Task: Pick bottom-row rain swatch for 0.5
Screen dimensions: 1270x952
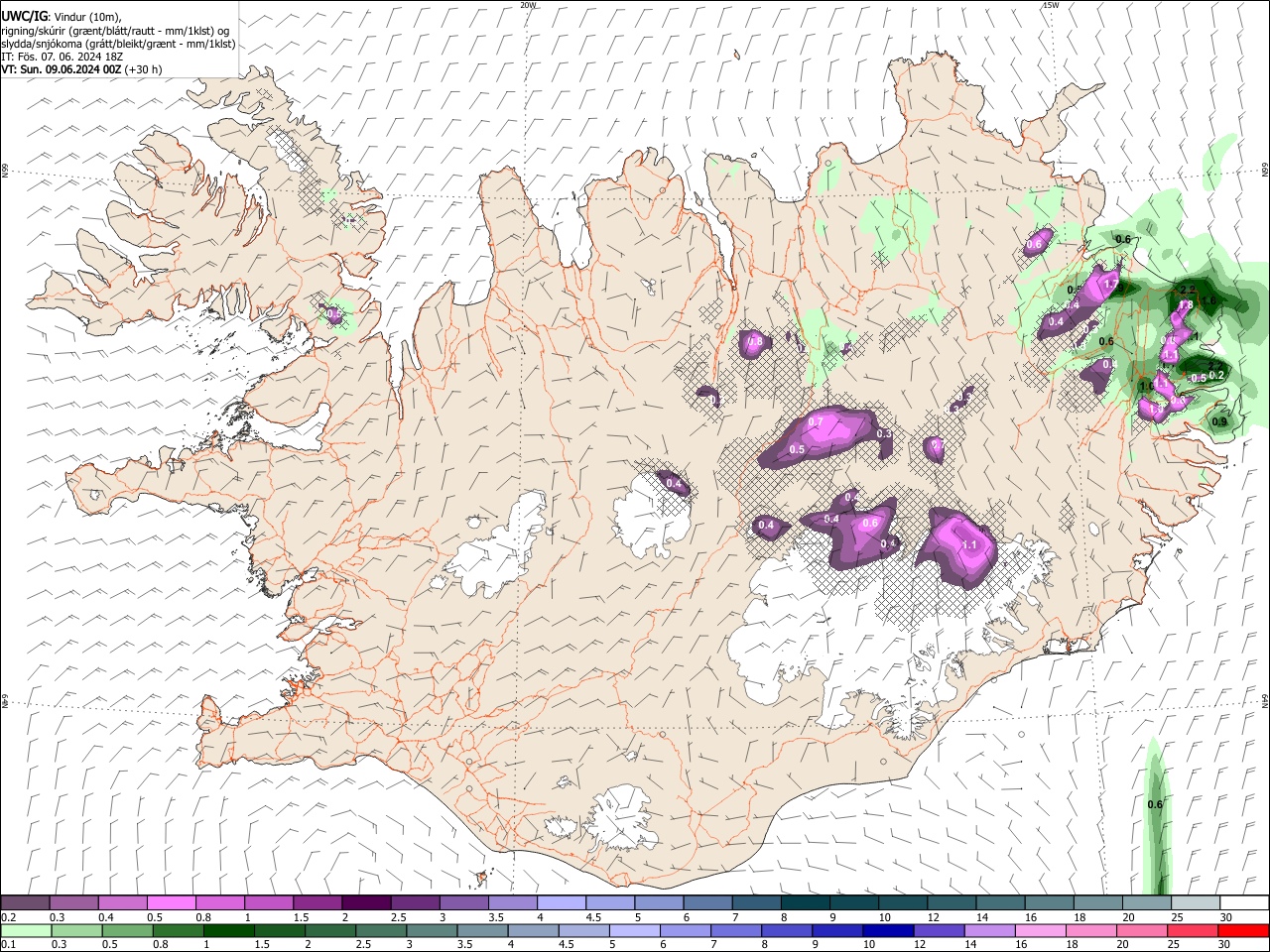Action: point(127,931)
